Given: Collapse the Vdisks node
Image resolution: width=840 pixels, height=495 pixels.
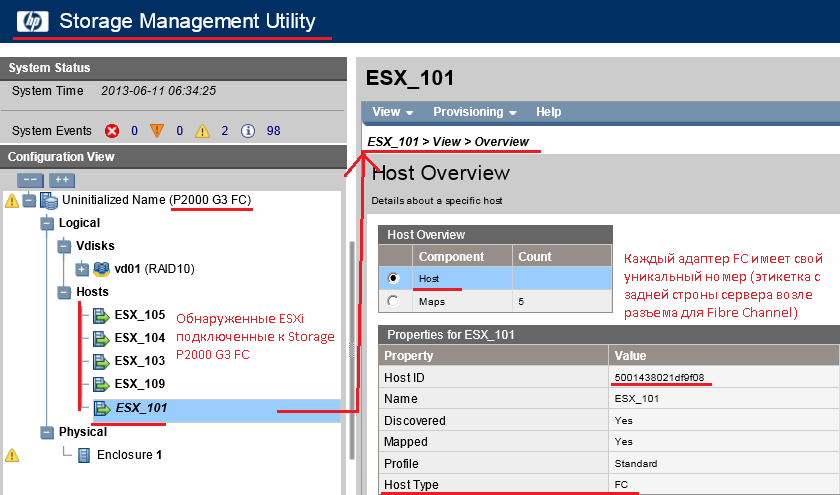Looking at the screenshot, I should point(64,246).
